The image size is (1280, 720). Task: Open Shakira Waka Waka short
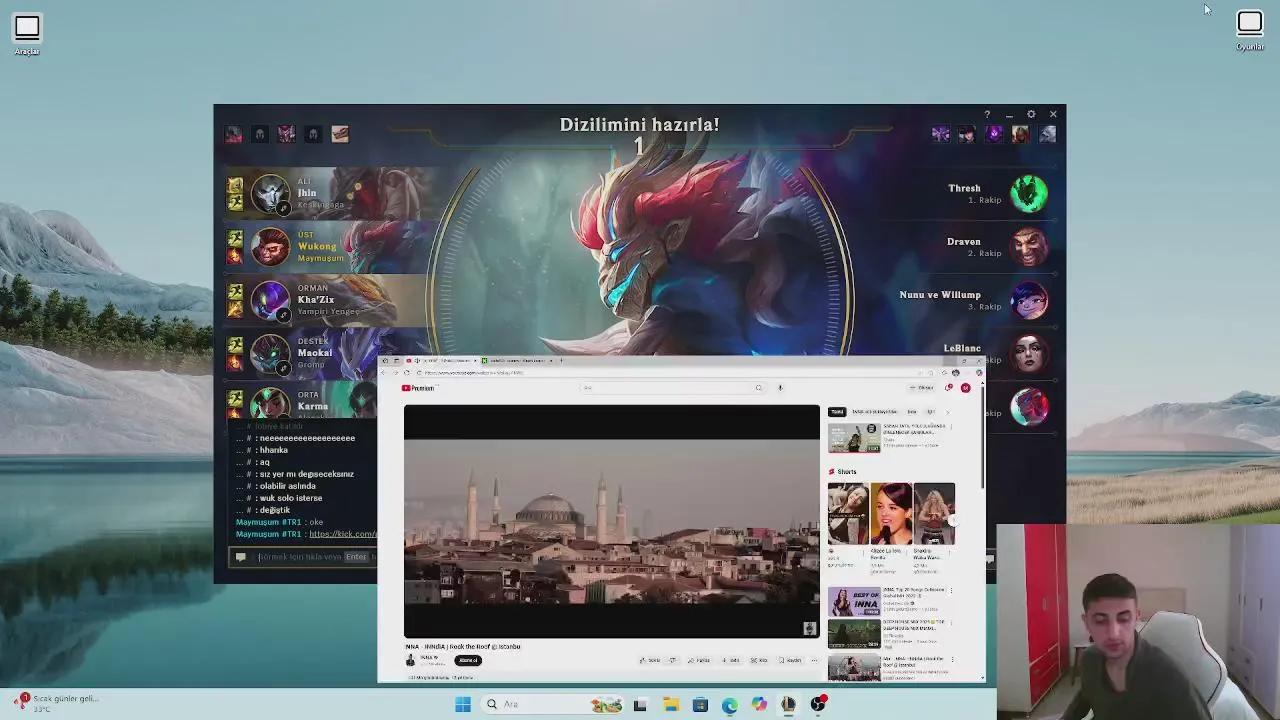(934, 514)
